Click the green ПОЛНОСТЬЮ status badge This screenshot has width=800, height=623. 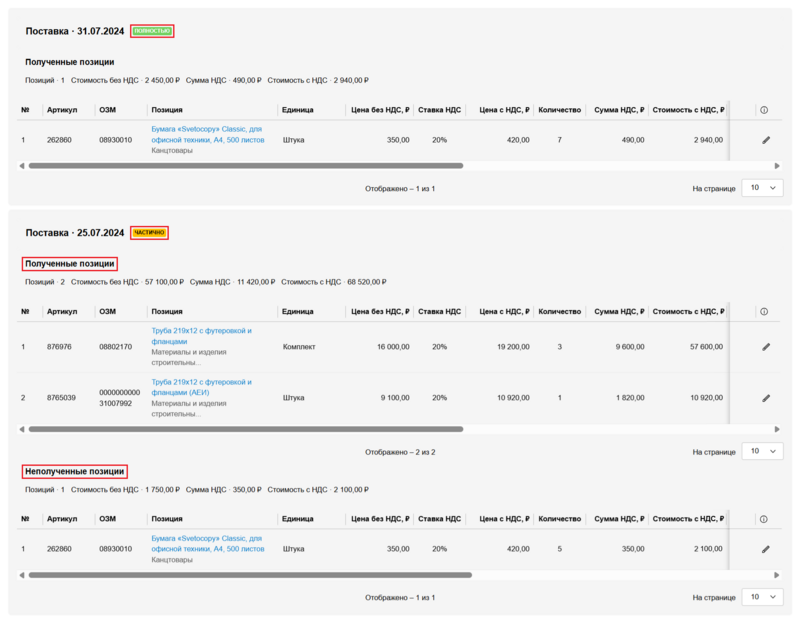tap(152, 31)
